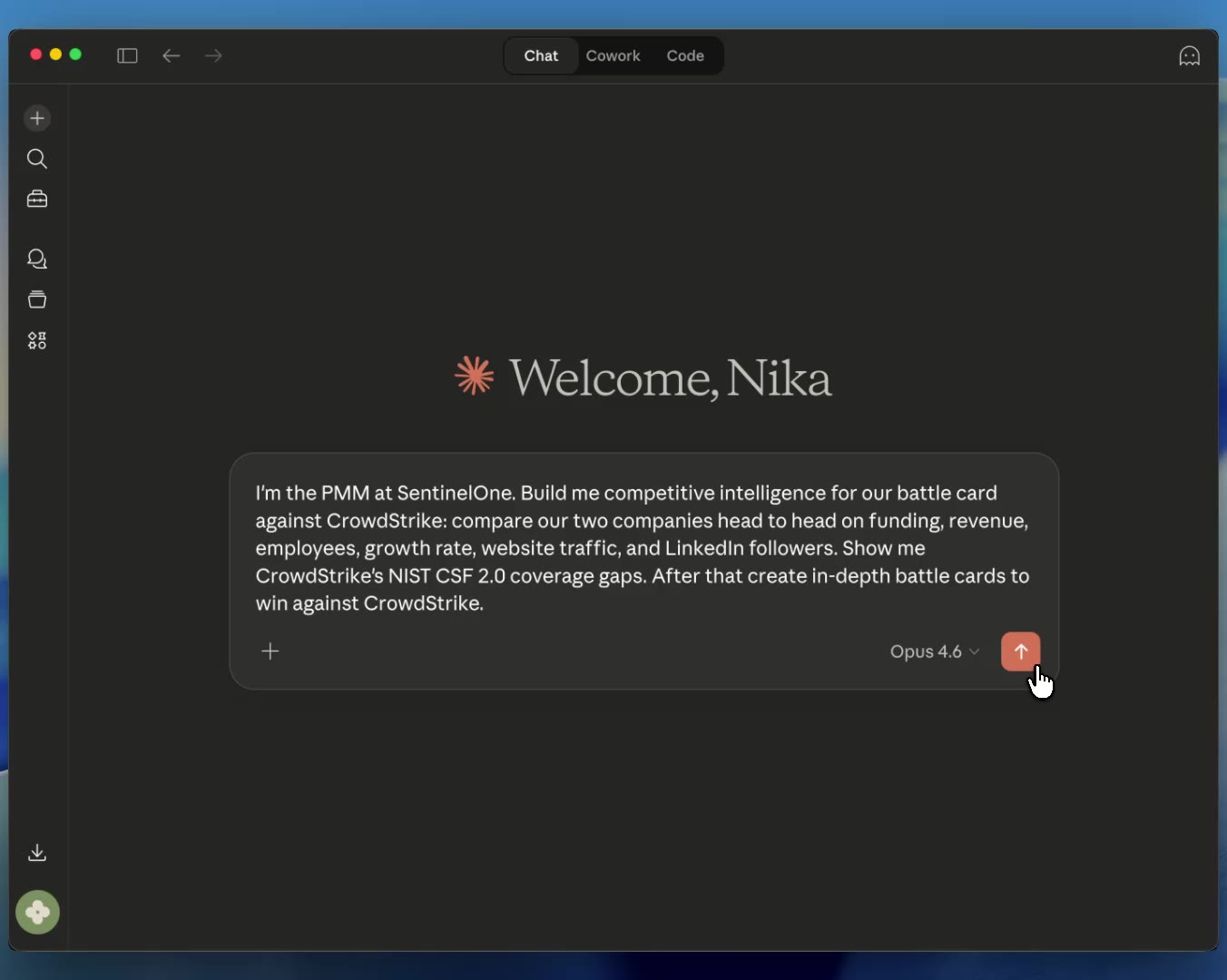Screen dimensions: 1227x980
Task: Expand the Opus 4.6 model selector
Action: pyautogui.click(x=934, y=652)
